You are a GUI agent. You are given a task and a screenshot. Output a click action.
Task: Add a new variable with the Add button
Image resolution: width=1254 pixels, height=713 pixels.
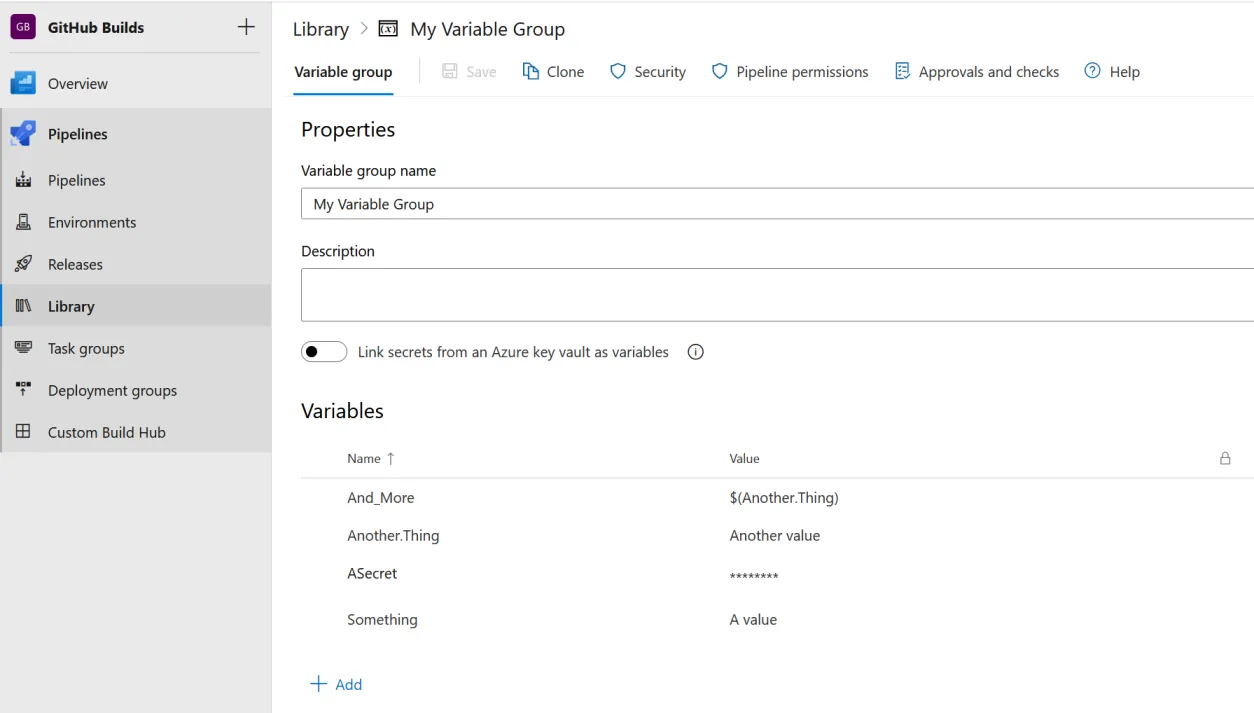(x=338, y=684)
